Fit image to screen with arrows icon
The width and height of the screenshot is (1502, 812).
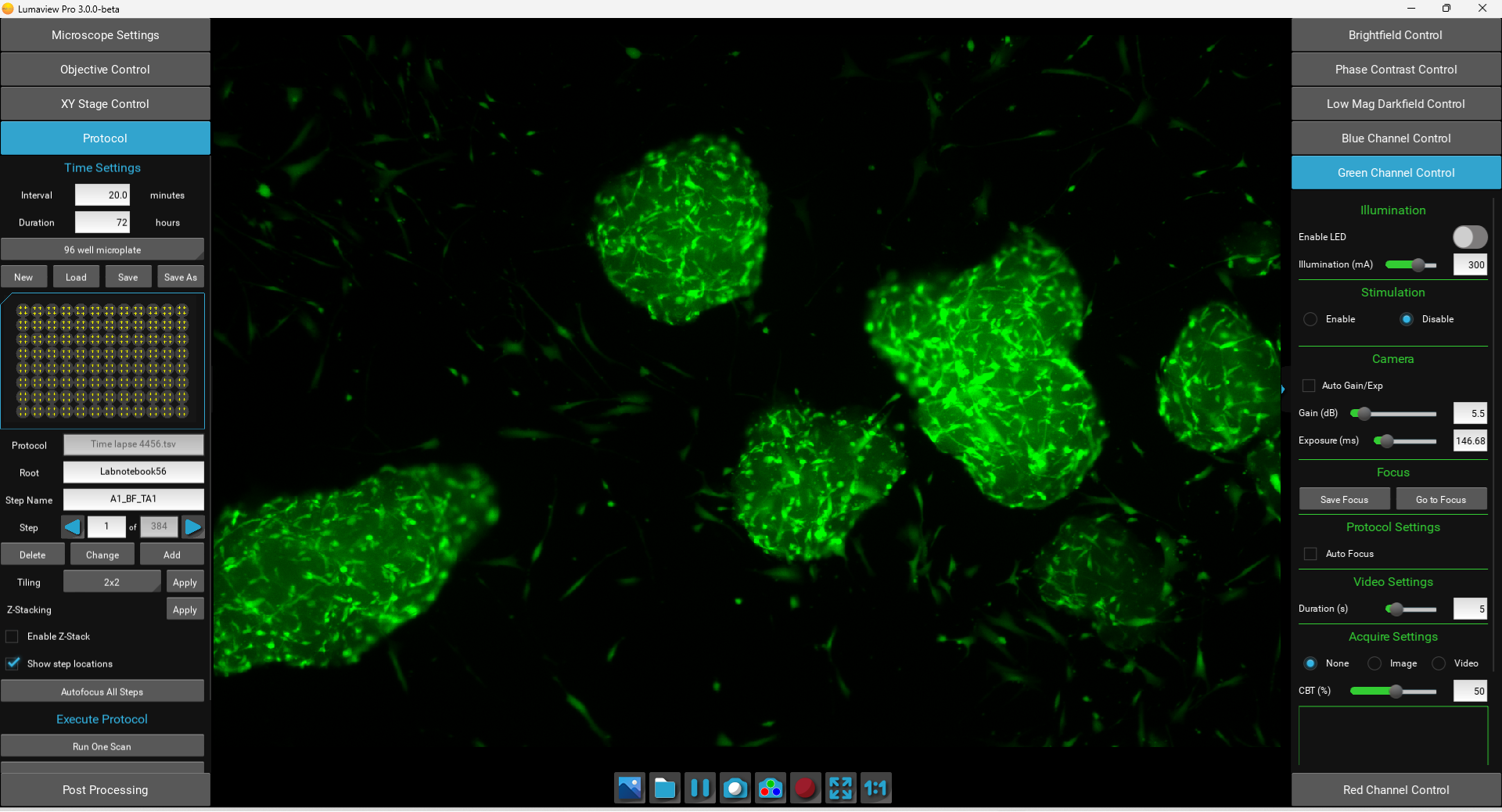pyautogui.click(x=841, y=788)
